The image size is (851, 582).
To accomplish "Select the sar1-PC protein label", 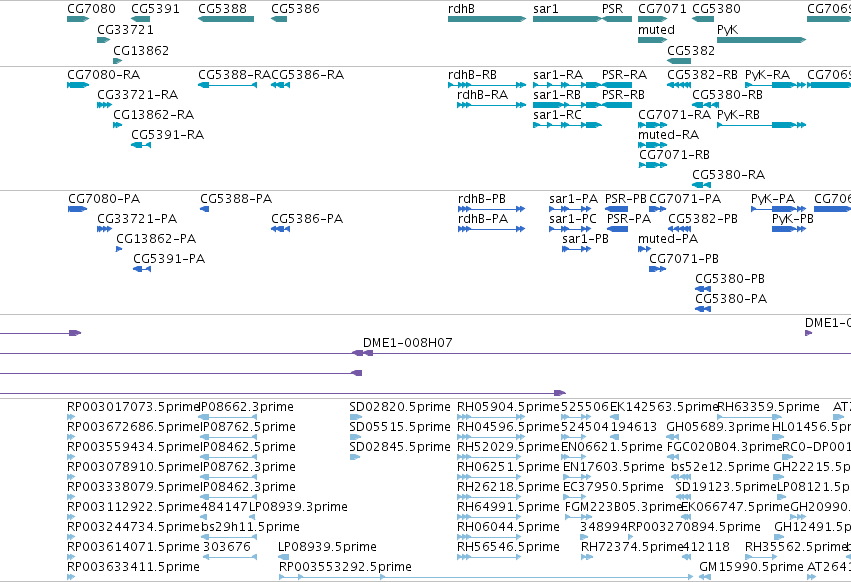I will pyautogui.click(x=573, y=219).
